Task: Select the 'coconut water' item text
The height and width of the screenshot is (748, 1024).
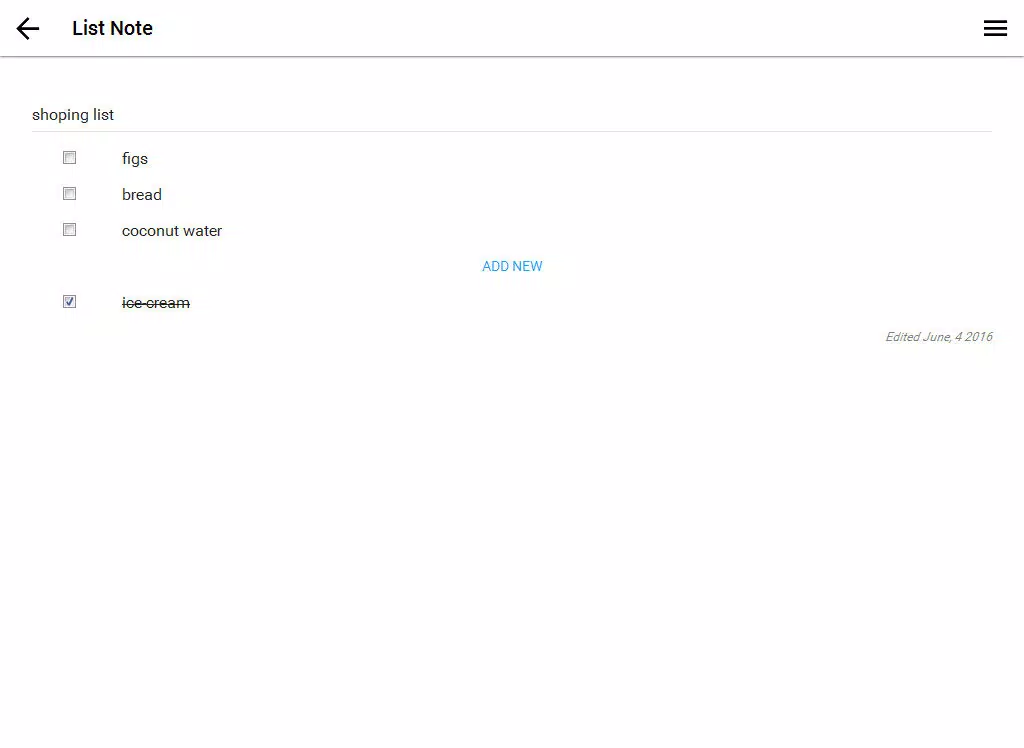Action: click(x=172, y=231)
